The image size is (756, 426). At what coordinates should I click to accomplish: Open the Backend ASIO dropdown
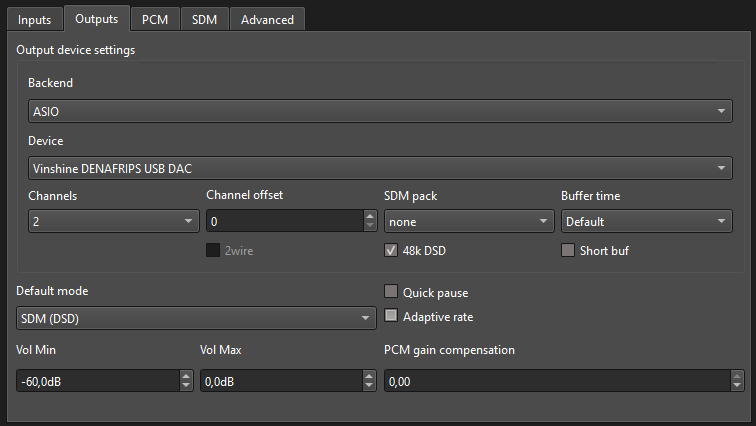[x=380, y=111]
